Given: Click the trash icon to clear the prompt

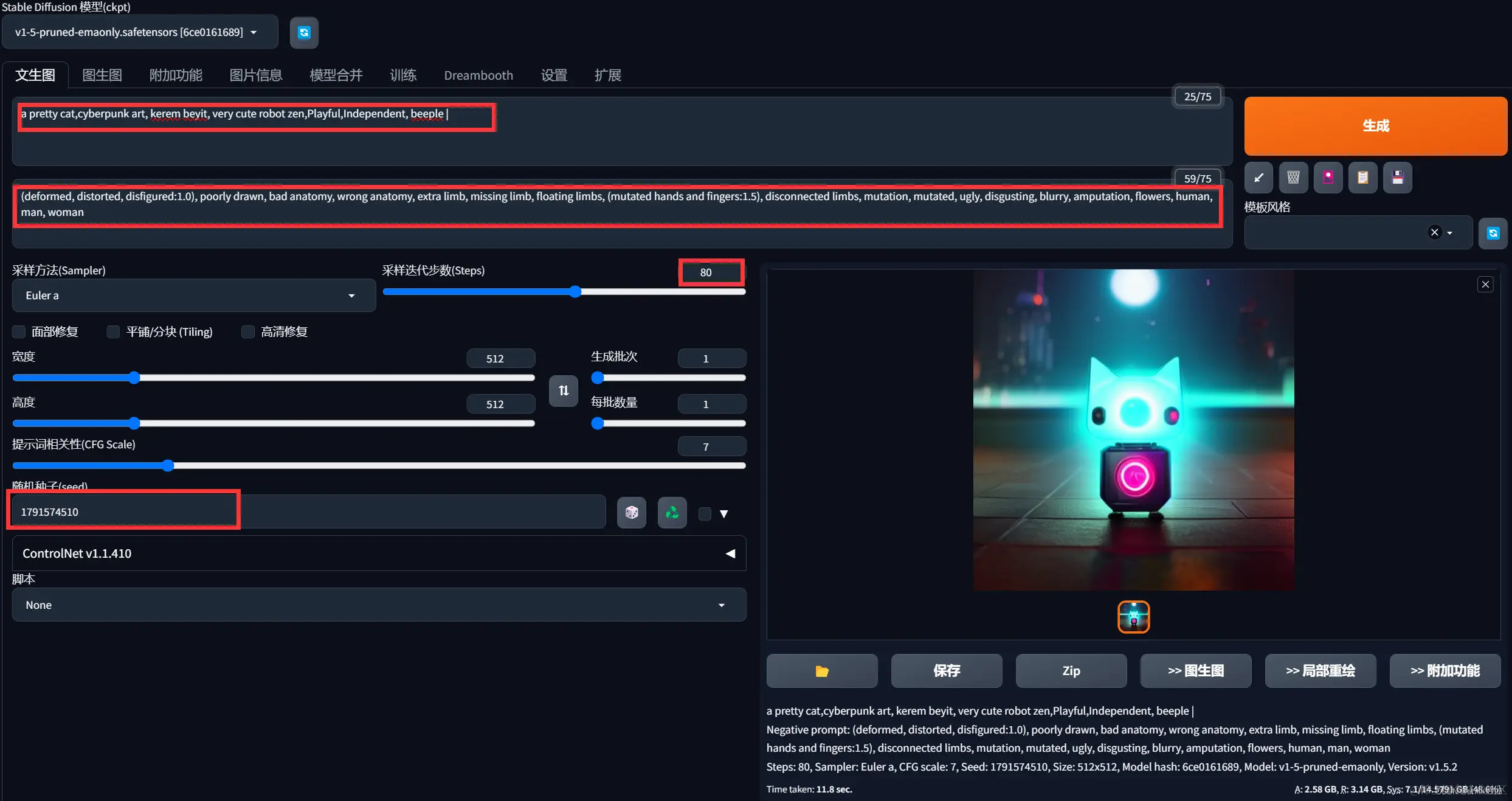Looking at the screenshot, I should tap(1293, 178).
